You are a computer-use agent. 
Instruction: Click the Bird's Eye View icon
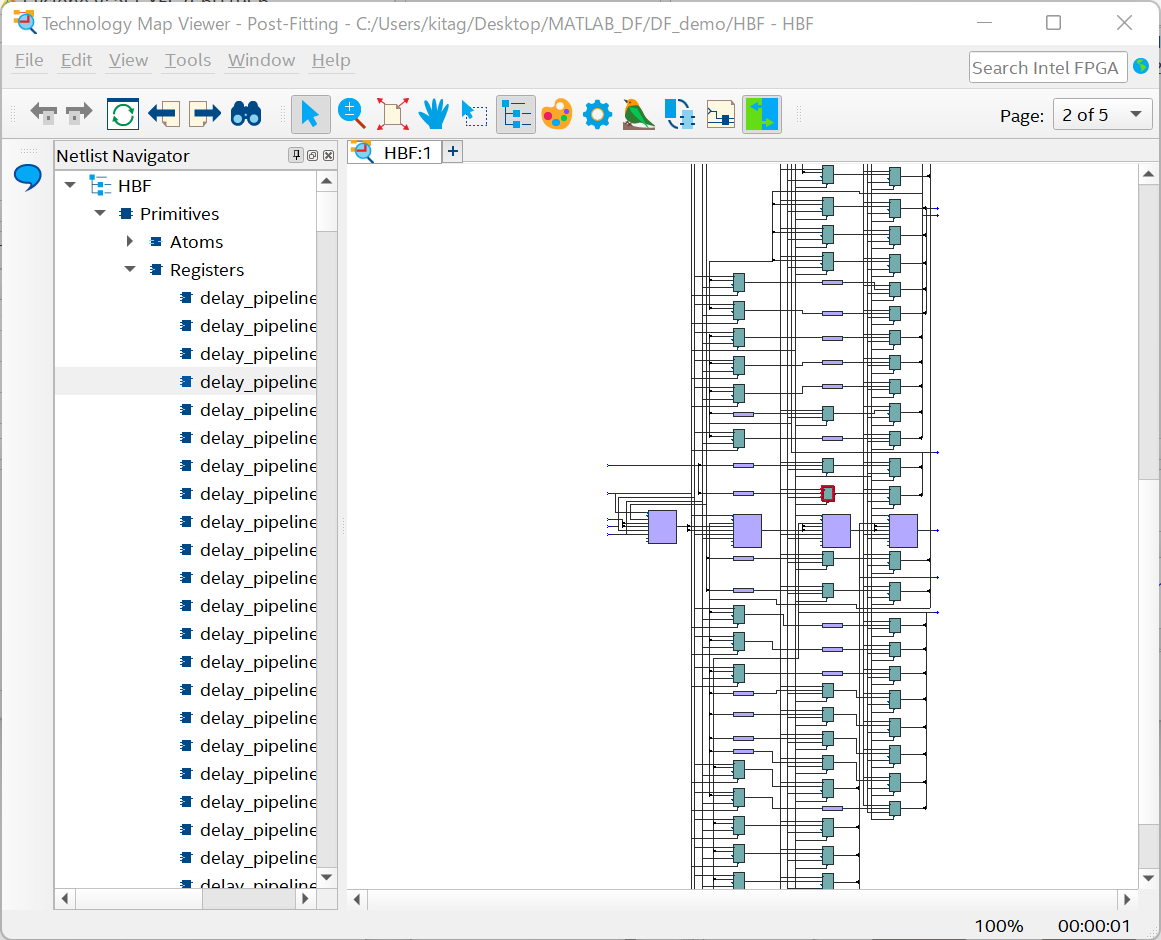(638, 114)
